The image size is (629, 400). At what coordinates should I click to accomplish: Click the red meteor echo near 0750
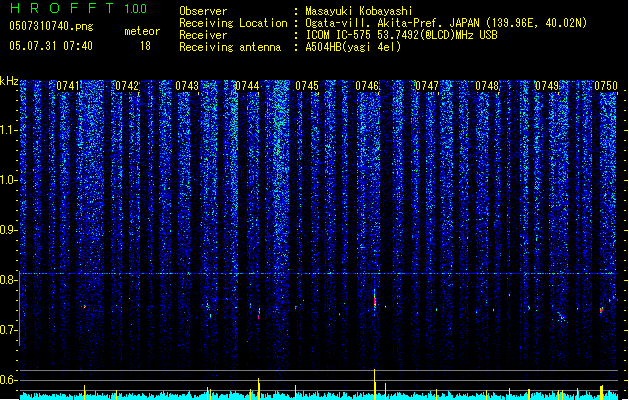click(x=601, y=310)
